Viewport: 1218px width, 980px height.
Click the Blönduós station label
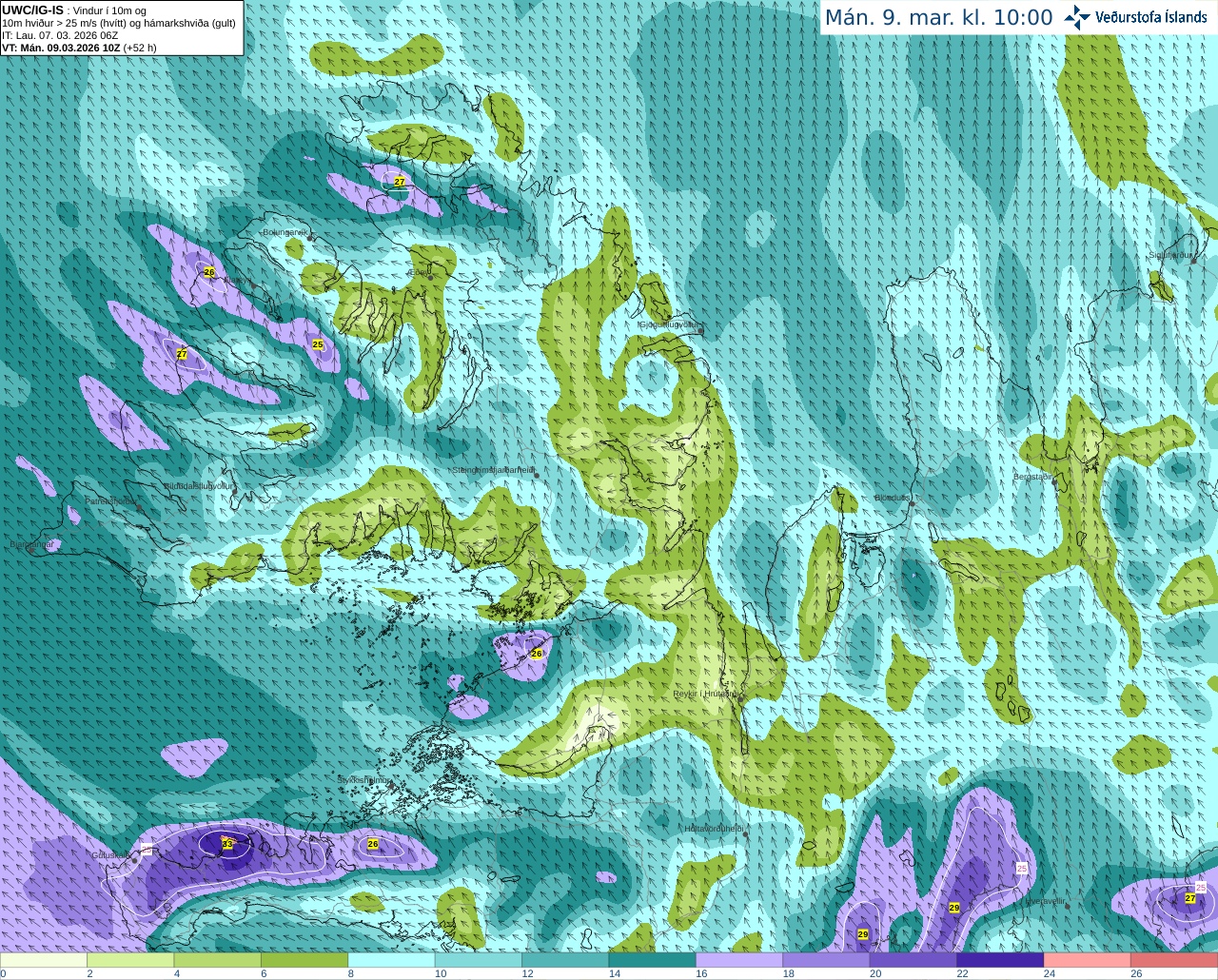click(893, 498)
